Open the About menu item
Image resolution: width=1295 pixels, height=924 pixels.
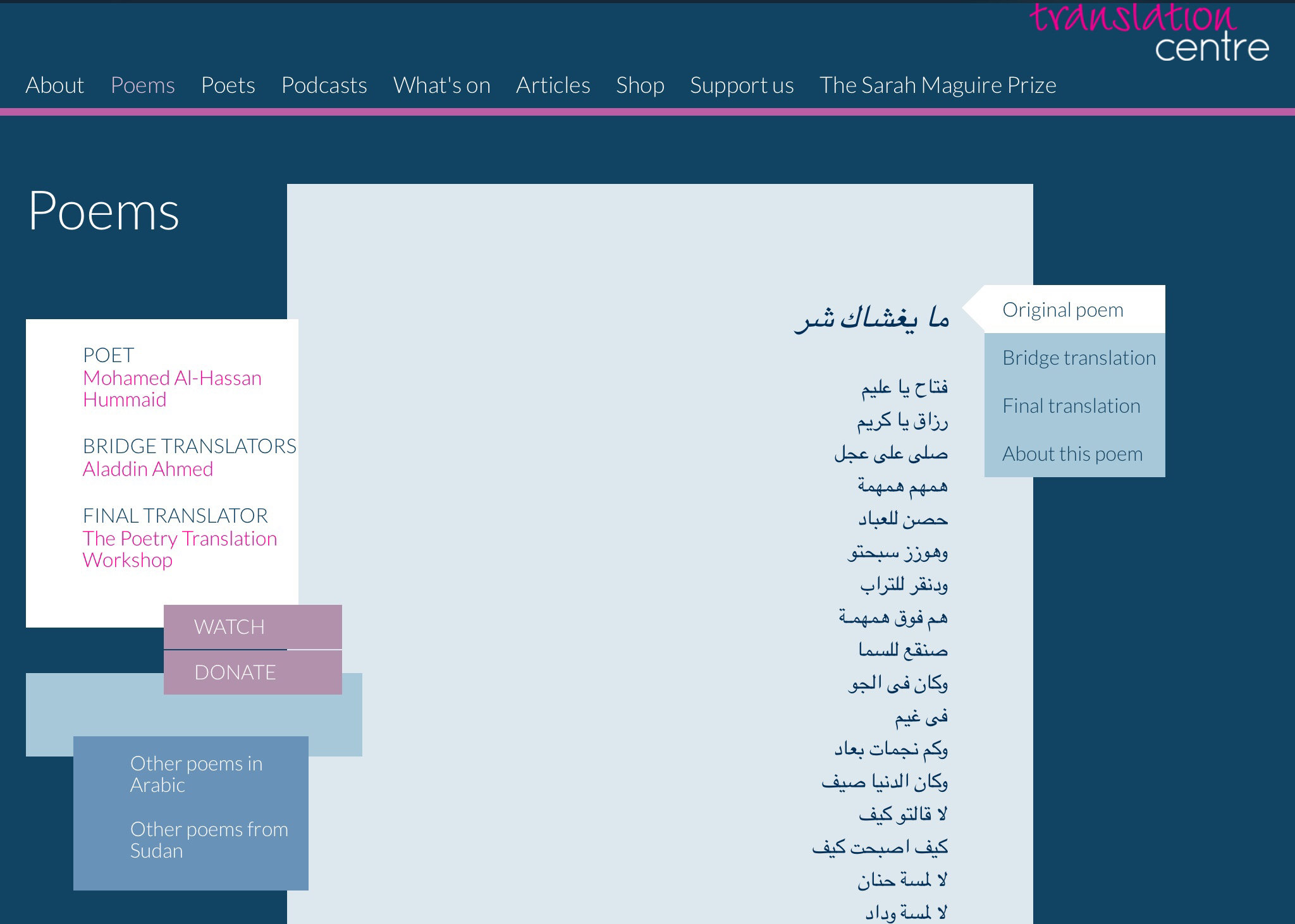click(54, 85)
